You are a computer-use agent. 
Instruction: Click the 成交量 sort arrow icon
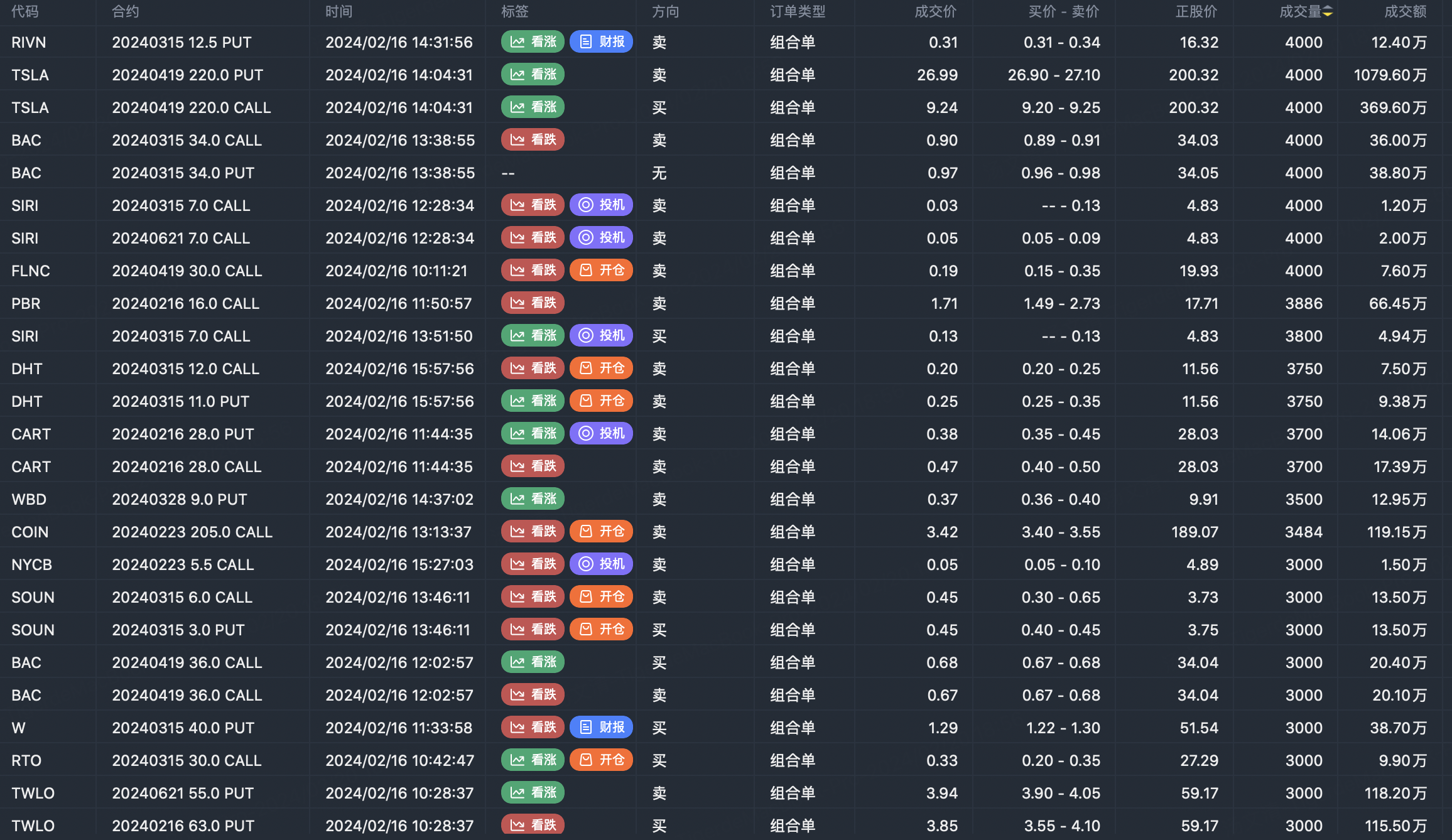pos(1328,12)
